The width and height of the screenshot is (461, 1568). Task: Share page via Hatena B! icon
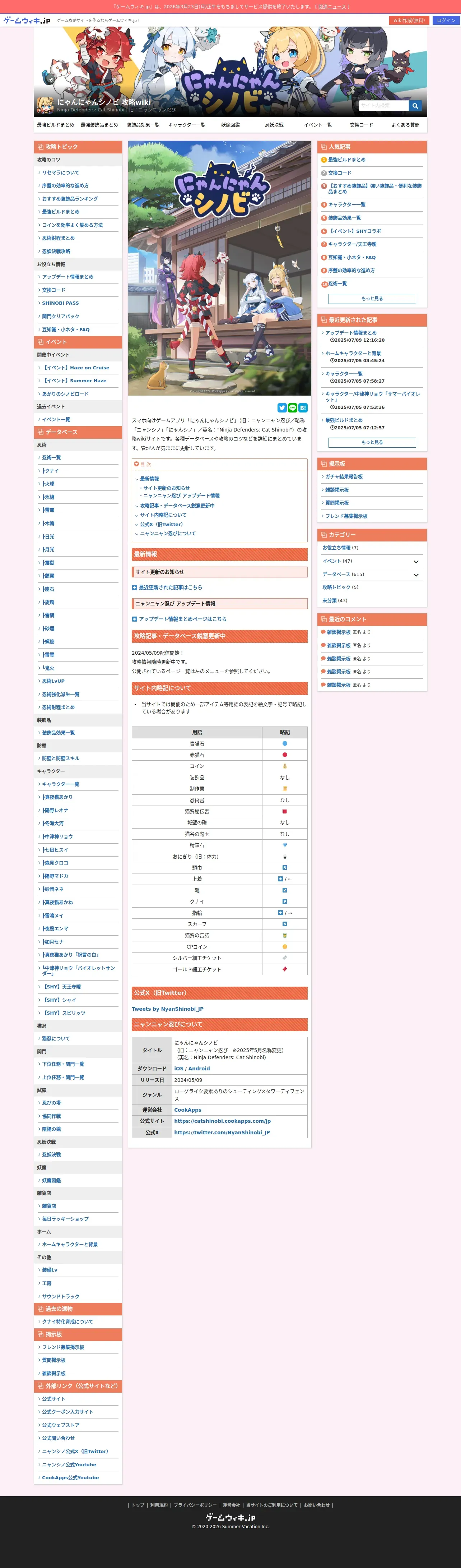pyautogui.click(x=303, y=408)
